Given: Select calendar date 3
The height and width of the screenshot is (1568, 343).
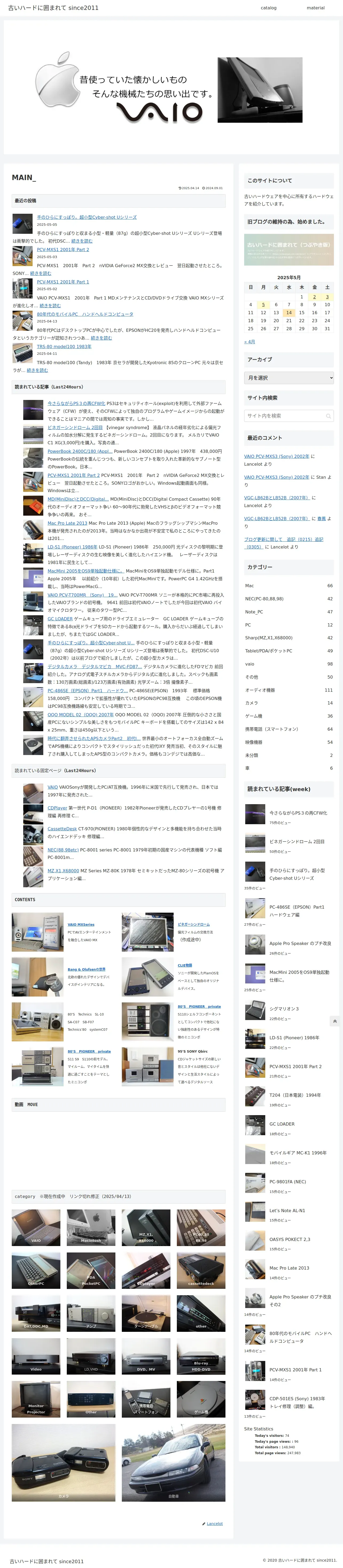Looking at the screenshot, I should click(327, 297).
